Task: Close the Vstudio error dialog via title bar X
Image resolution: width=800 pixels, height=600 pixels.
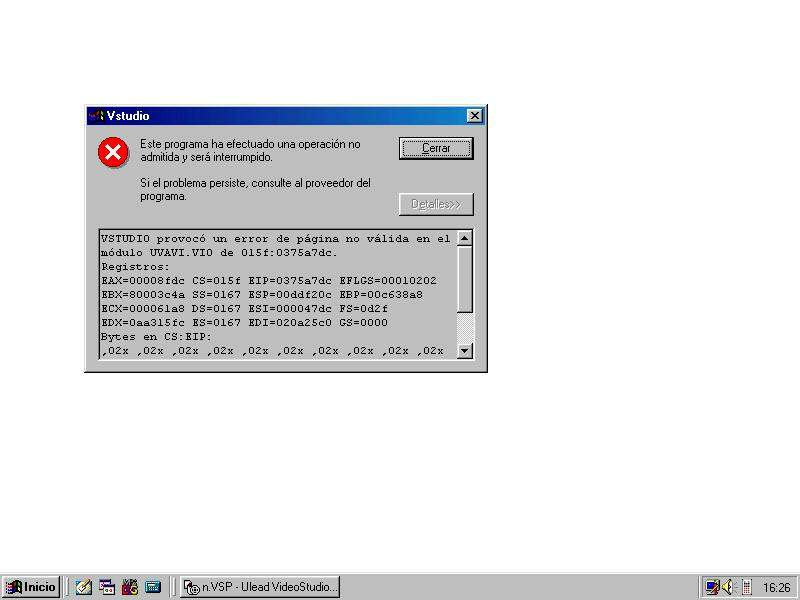Action: [474, 116]
